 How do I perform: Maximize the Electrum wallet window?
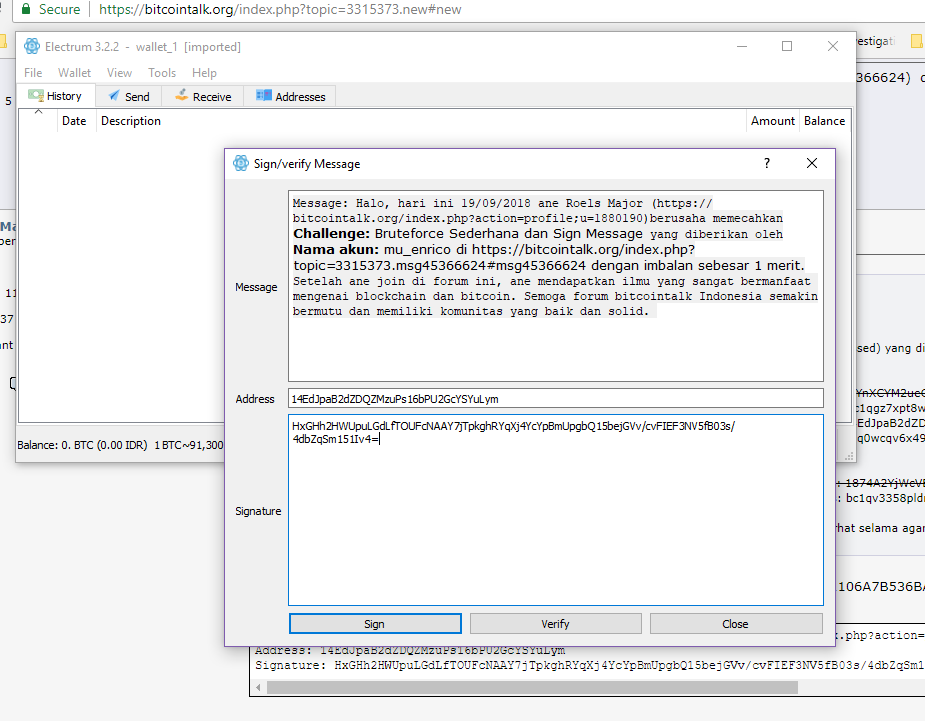pyautogui.click(x=787, y=46)
